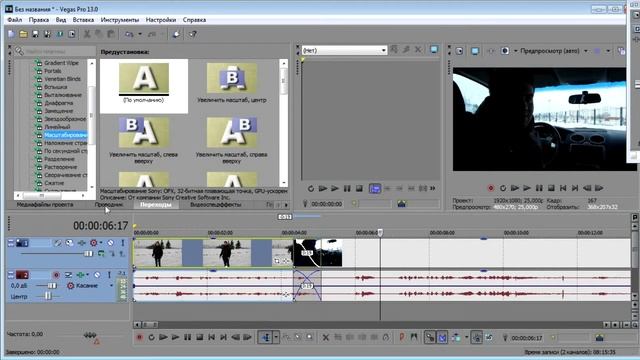Viewport: 640px width, 360px height.
Task: Open Предпросмотр (авто) quality dropdown
Action: tap(585, 51)
